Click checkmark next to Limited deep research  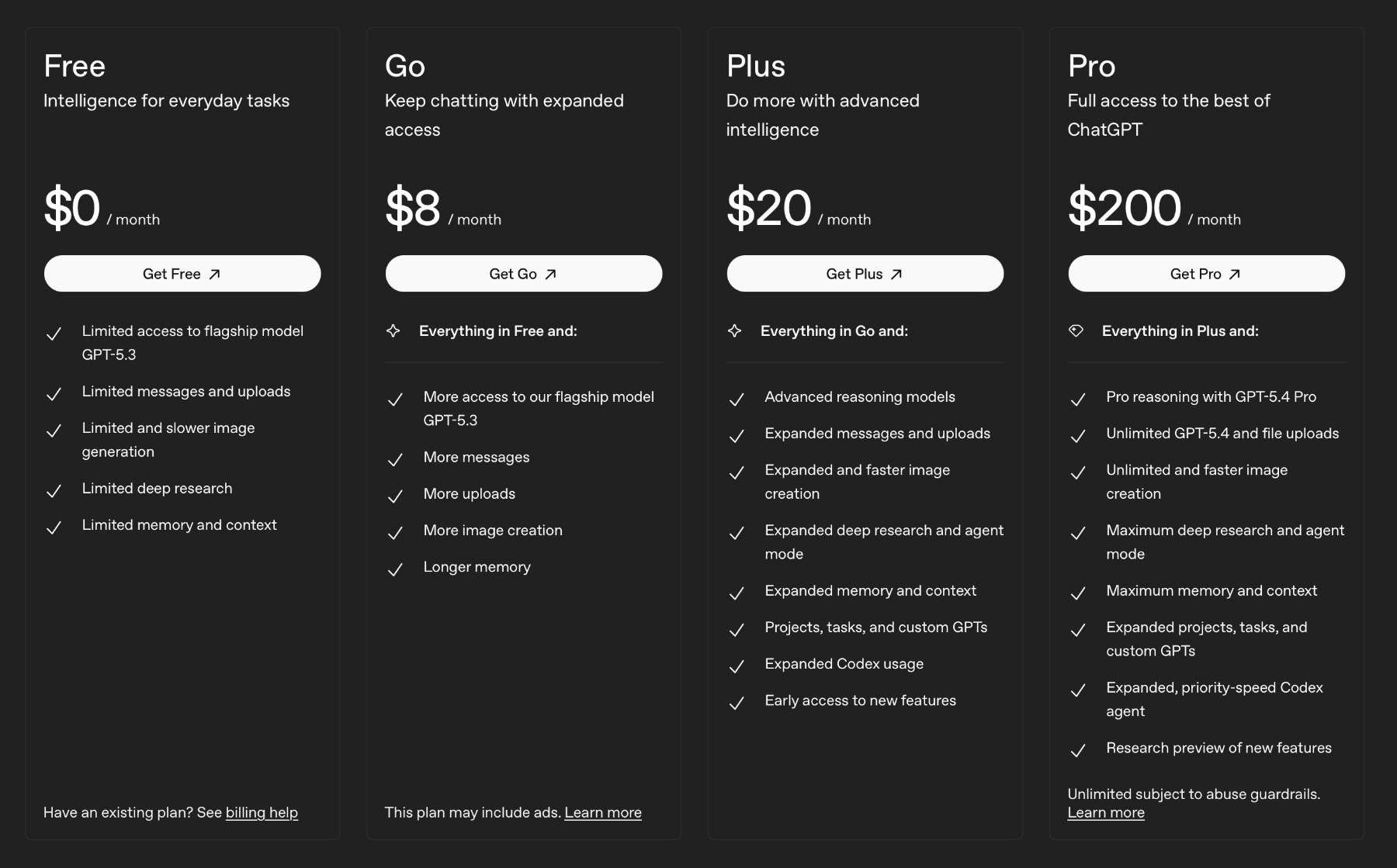click(x=54, y=491)
